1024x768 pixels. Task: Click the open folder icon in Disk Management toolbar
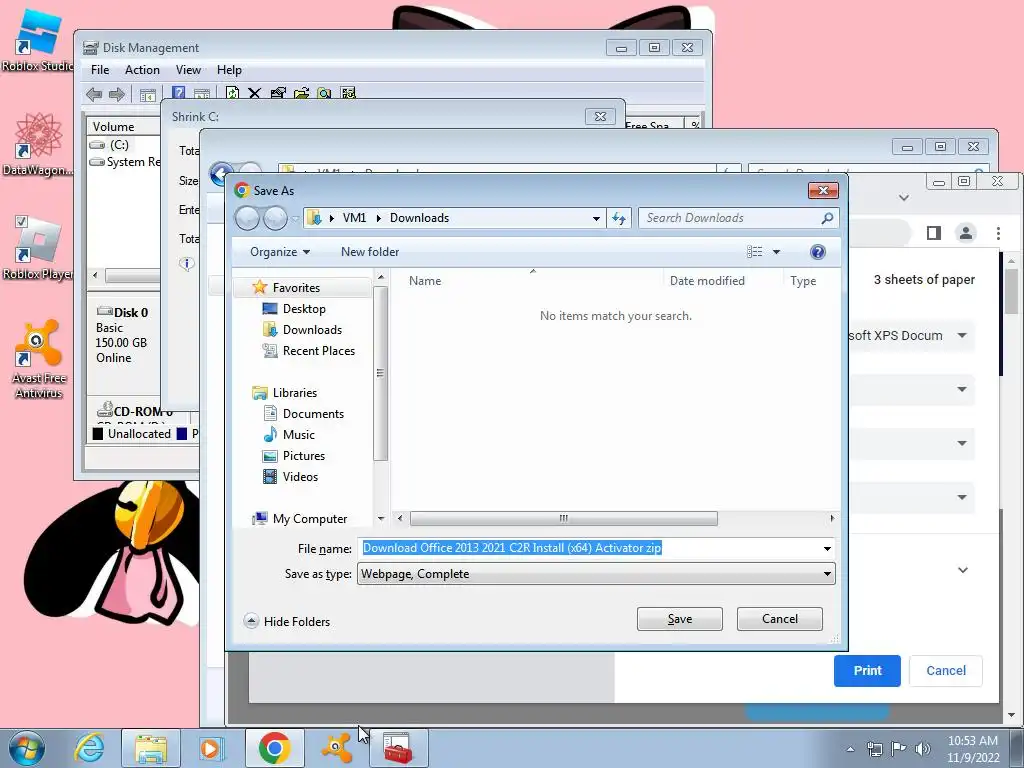[x=301, y=93]
